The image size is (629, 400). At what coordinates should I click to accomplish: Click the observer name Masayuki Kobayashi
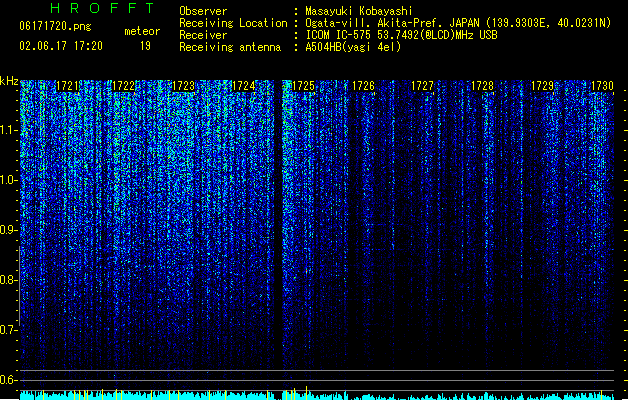click(359, 11)
